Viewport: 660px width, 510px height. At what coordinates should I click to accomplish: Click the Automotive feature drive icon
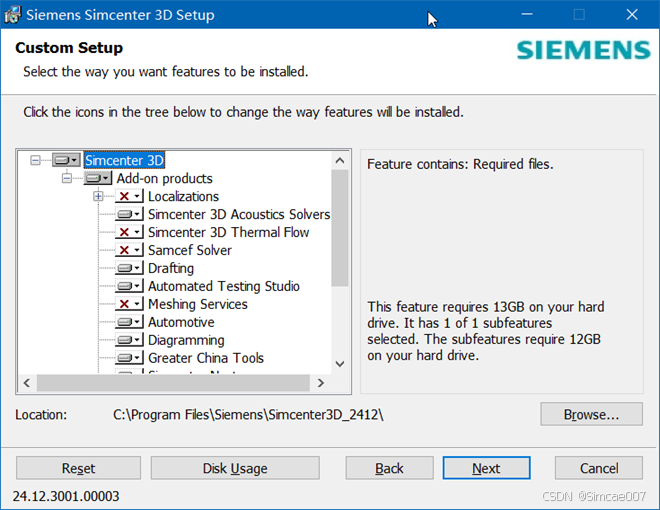(x=129, y=322)
